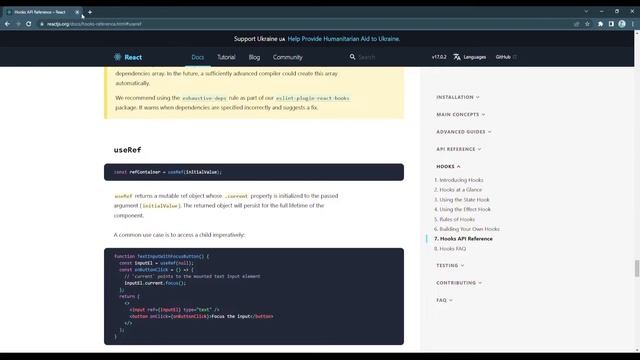Click the Languages translate icon

tap(457, 57)
